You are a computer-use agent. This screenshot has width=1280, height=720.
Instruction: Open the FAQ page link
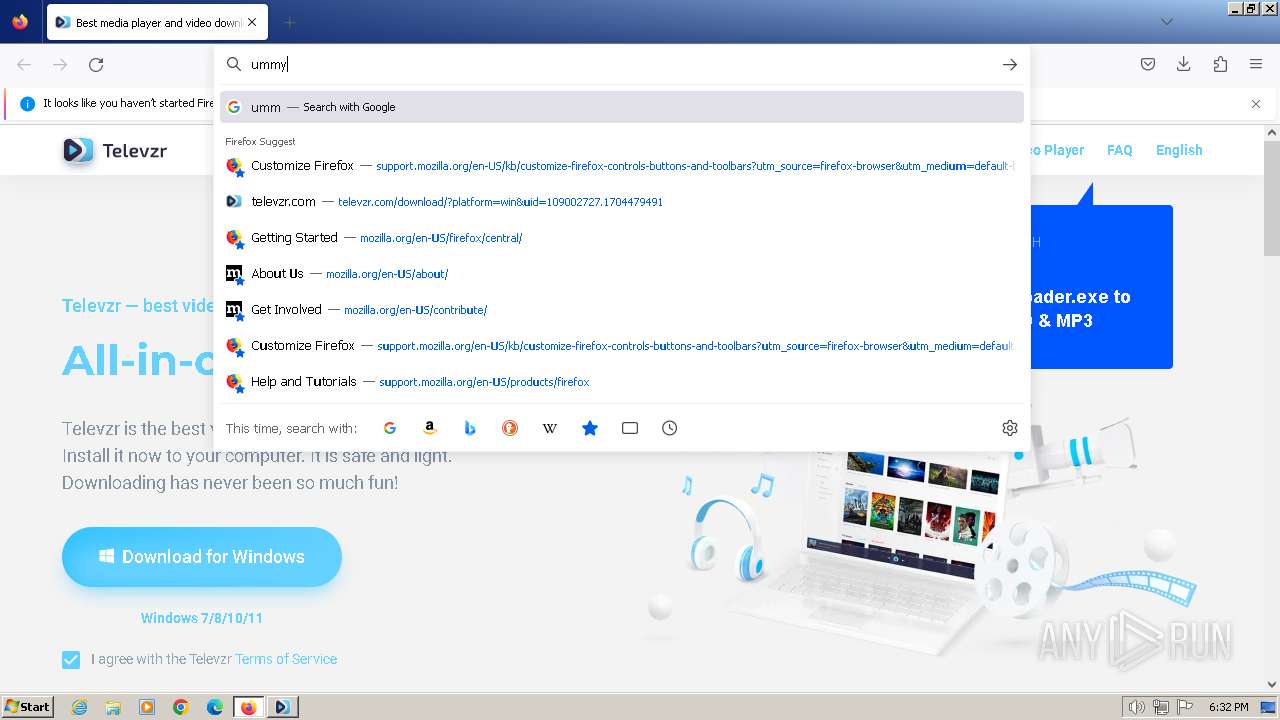tap(1119, 150)
